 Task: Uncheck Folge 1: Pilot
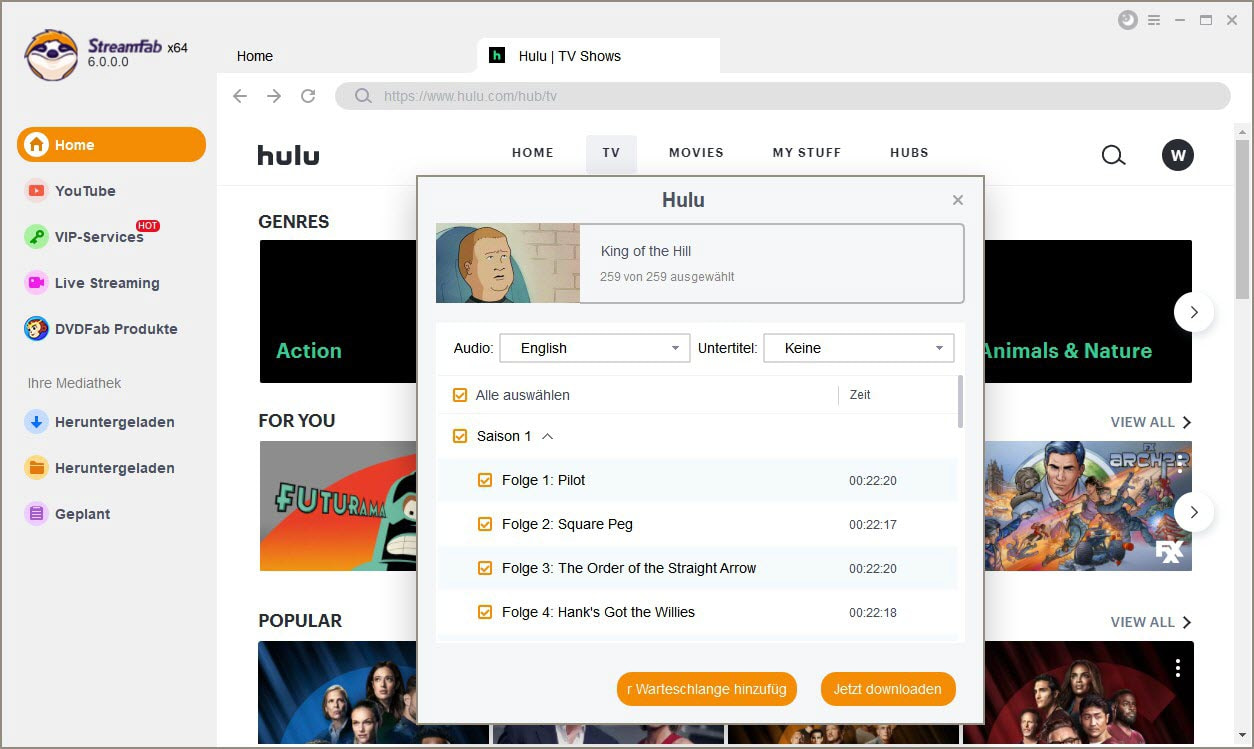click(485, 480)
